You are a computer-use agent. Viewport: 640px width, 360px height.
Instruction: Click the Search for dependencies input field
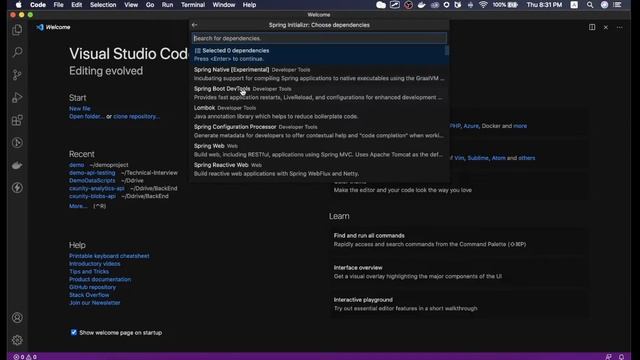tap(319, 38)
